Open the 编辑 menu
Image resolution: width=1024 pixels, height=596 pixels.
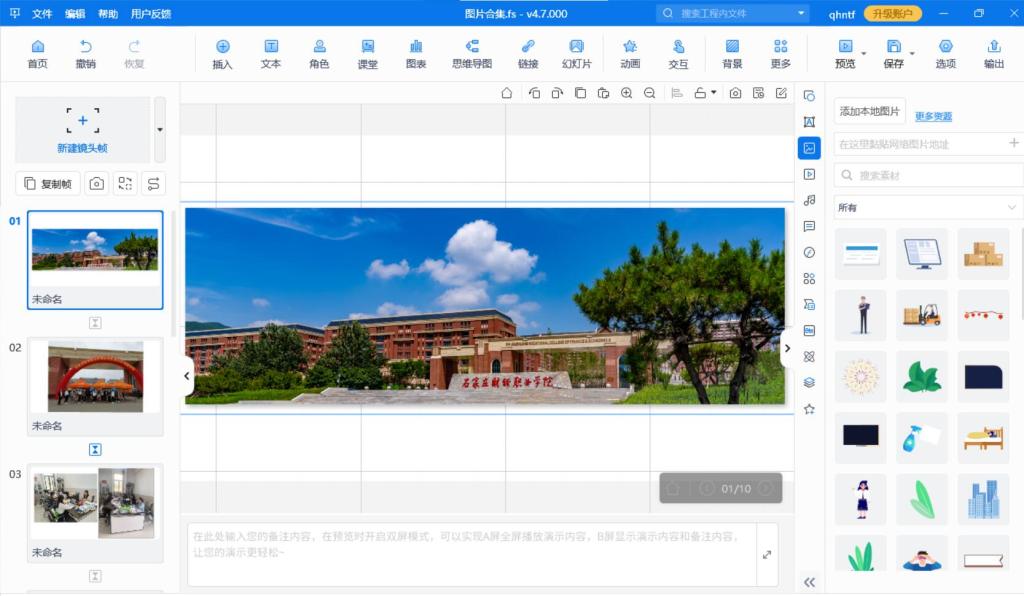point(75,14)
